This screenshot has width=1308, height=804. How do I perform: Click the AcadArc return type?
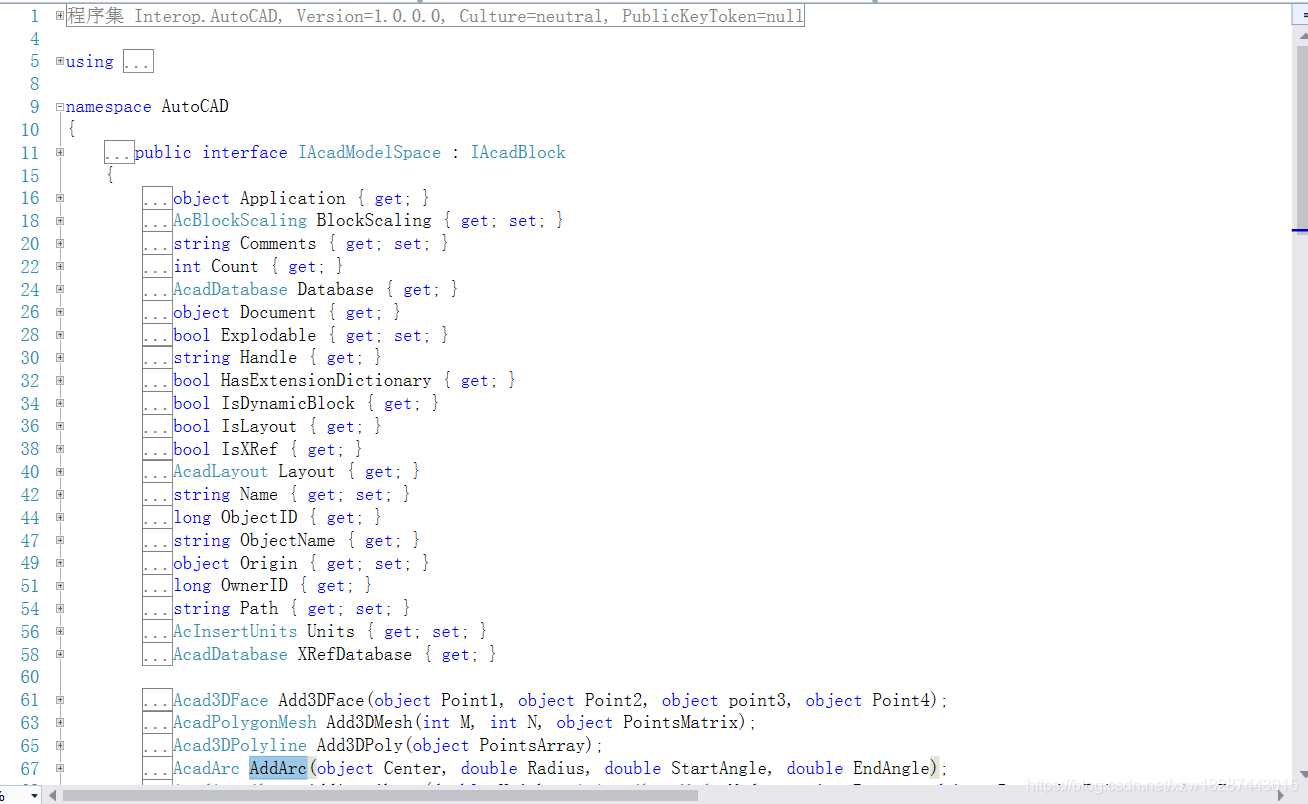click(207, 768)
